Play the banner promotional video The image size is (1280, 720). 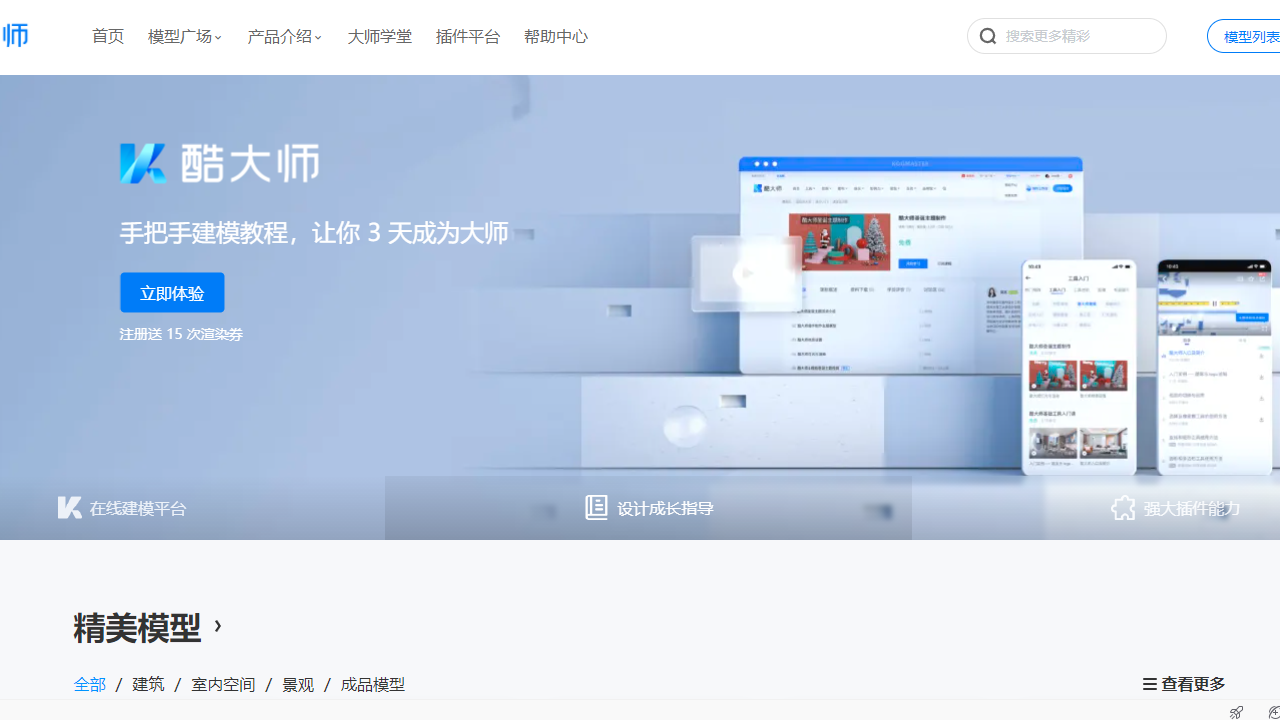click(x=746, y=273)
